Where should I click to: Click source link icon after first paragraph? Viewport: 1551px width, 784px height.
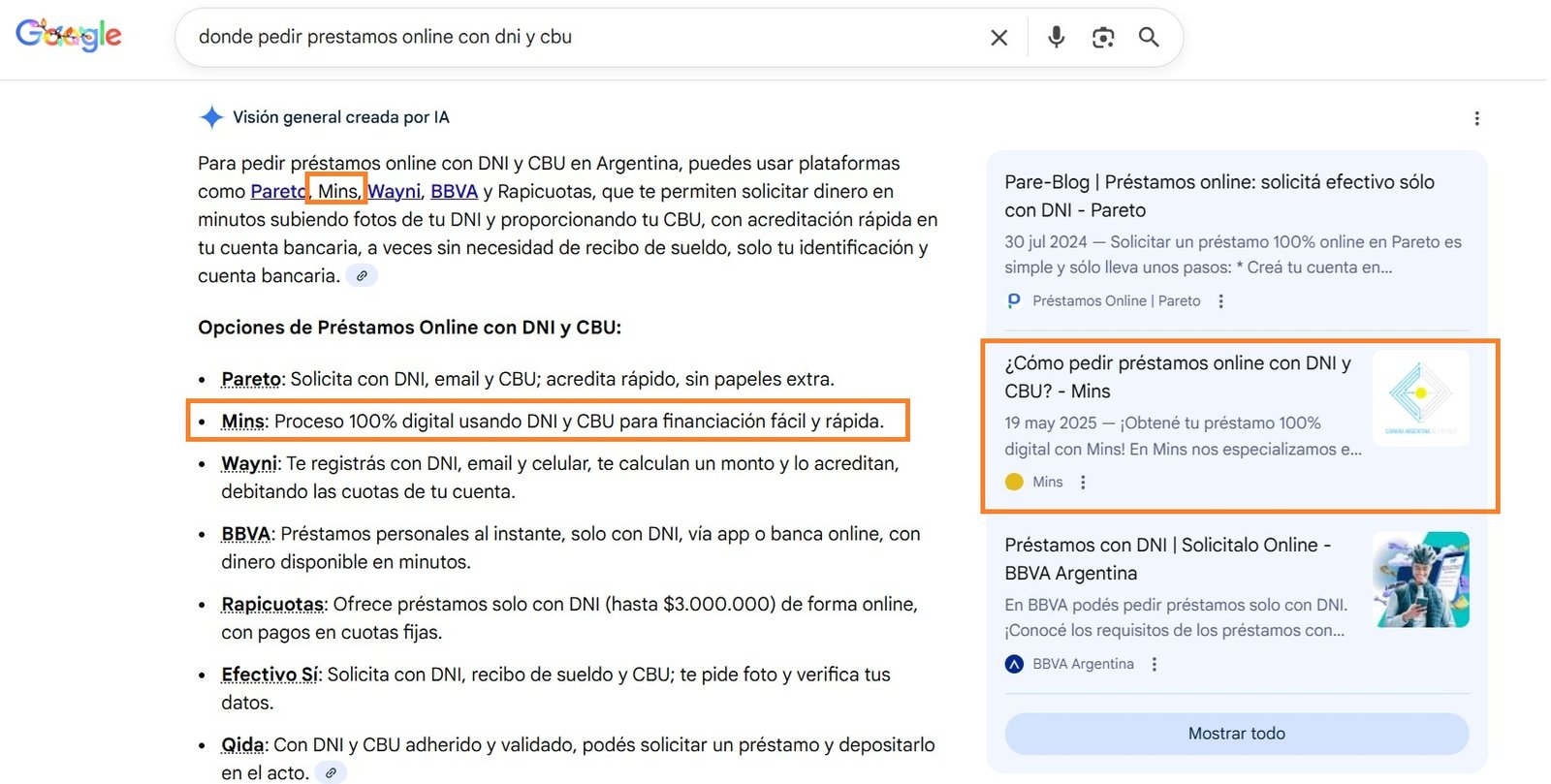(x=362, y=276)
